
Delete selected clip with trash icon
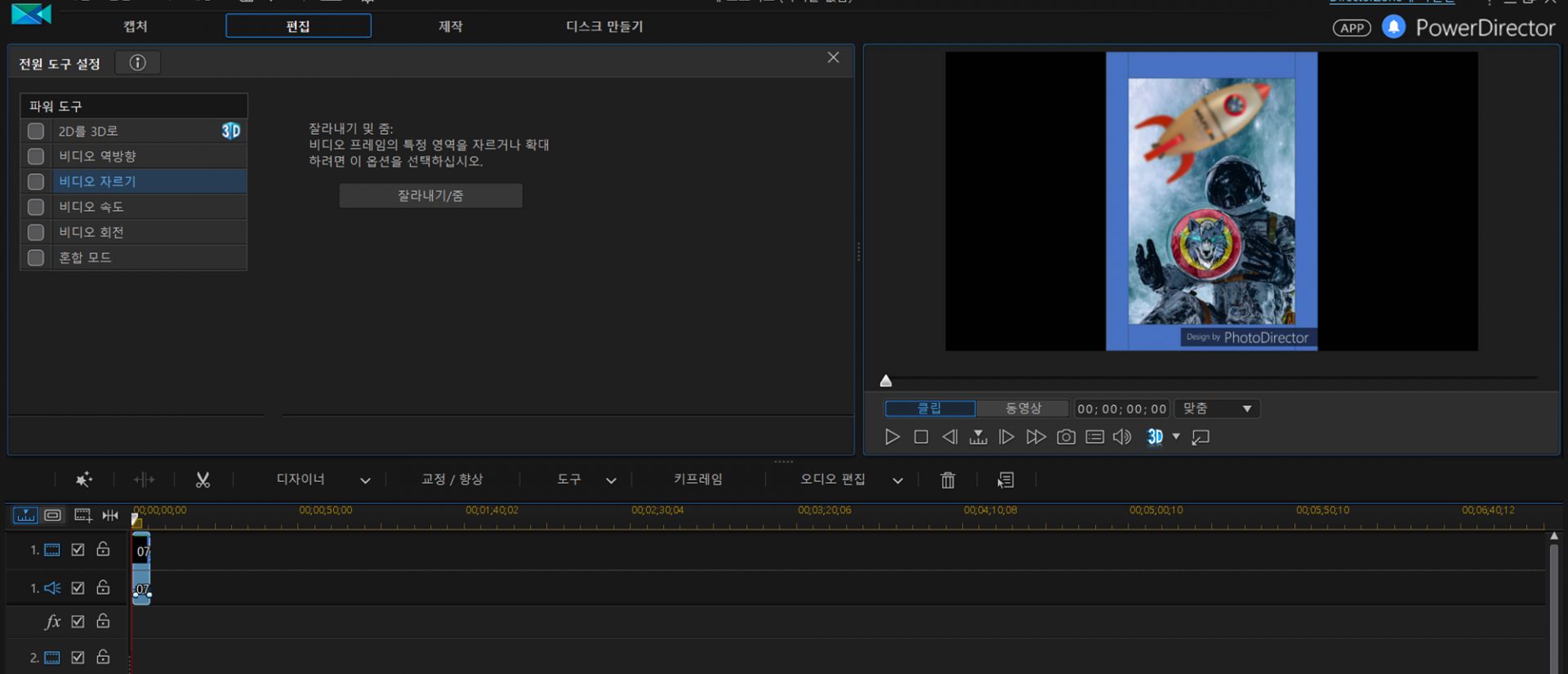(947, 480)
